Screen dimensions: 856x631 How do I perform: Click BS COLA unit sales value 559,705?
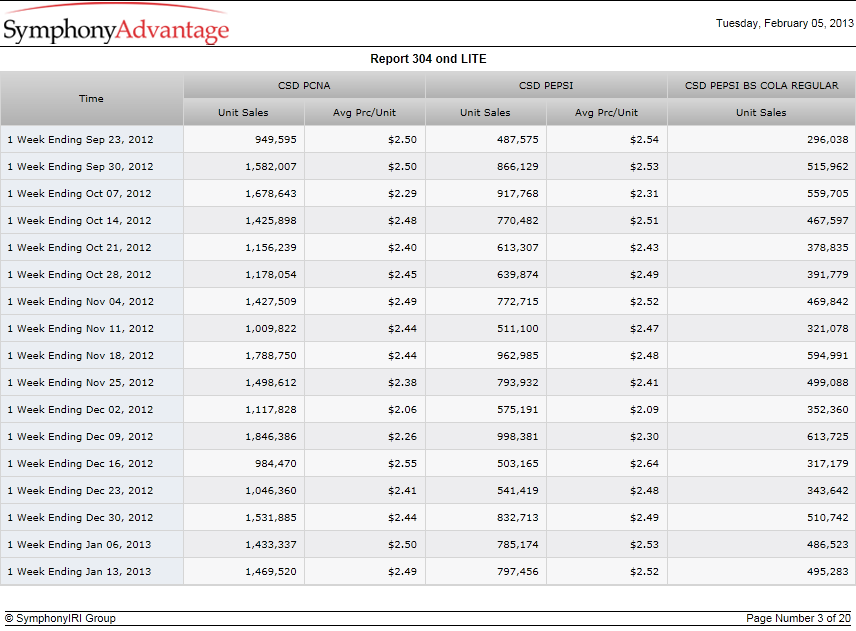coord(828,194)
